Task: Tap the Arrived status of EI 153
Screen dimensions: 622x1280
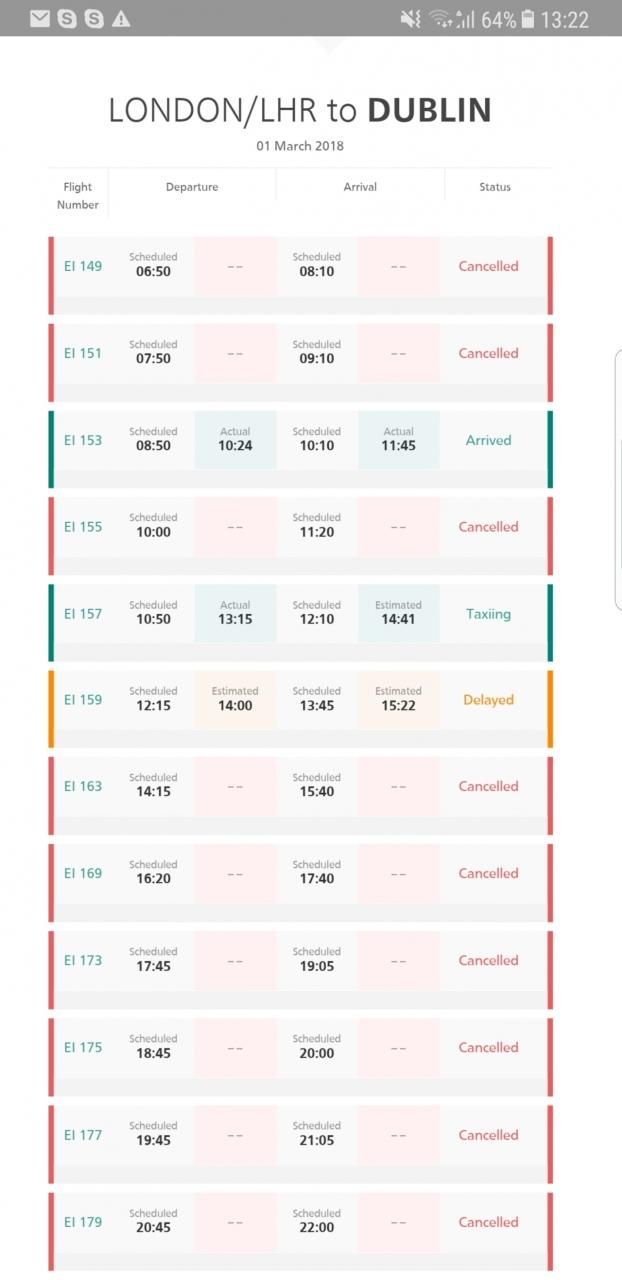Action: pos(488,440)
